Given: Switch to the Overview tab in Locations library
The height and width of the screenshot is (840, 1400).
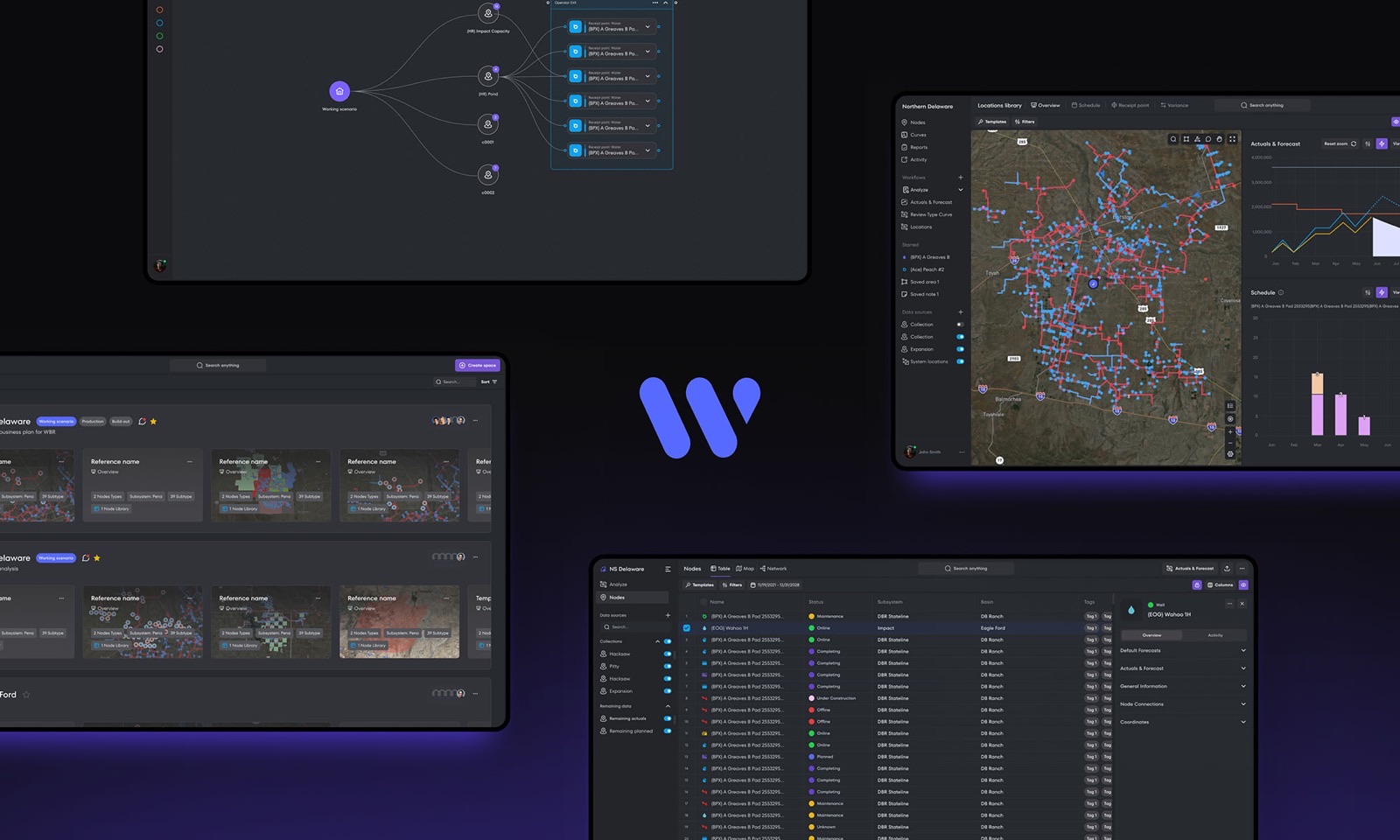Looking at the screenshot, I should [x=1046, y=105].
